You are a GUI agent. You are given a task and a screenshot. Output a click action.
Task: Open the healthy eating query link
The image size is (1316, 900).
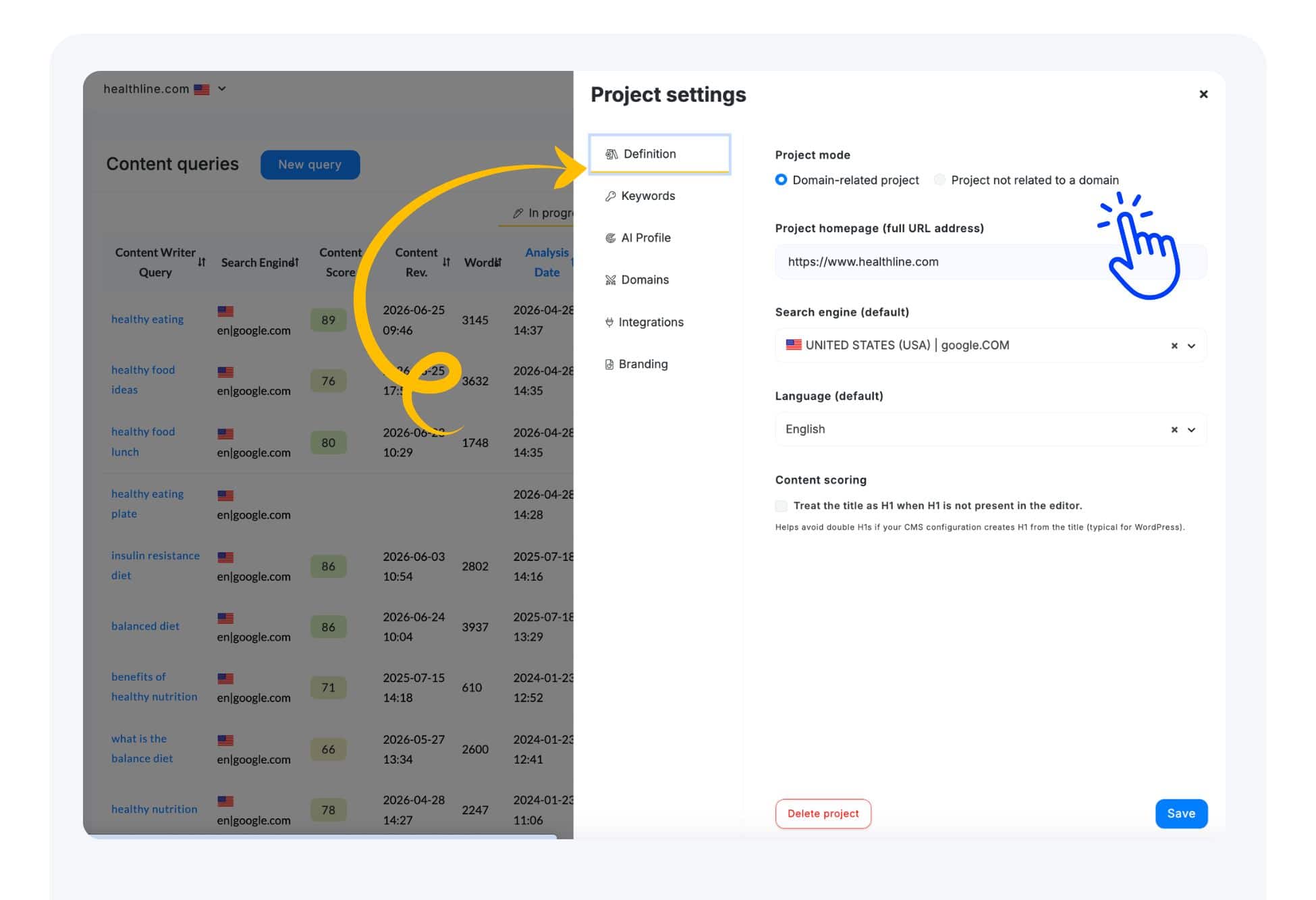click(147, 319)
